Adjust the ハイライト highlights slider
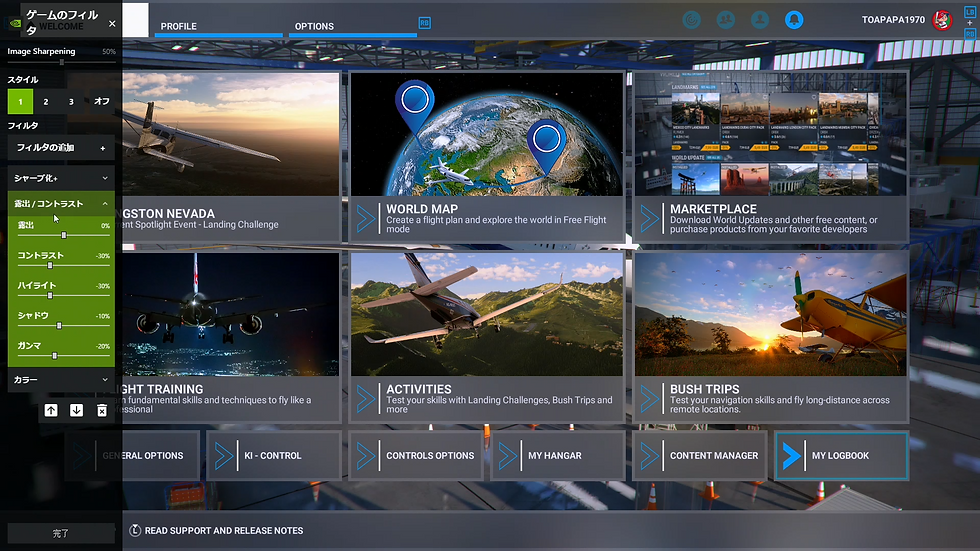This screenshot has width=980, height=551. (64, 295)
